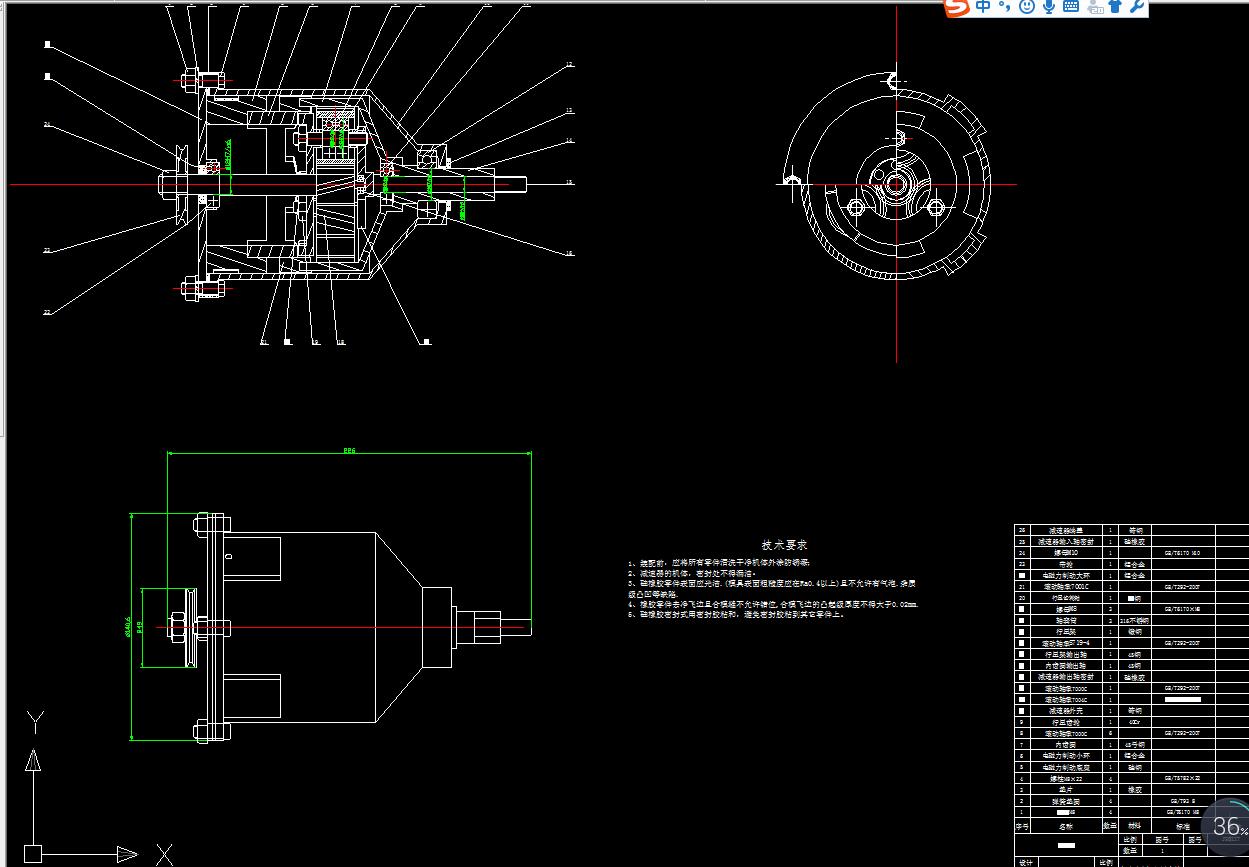The height and width of the screenshot is (867, 1249).
Task: Click the 技术要求 heading text
Action: coord(785,546)
